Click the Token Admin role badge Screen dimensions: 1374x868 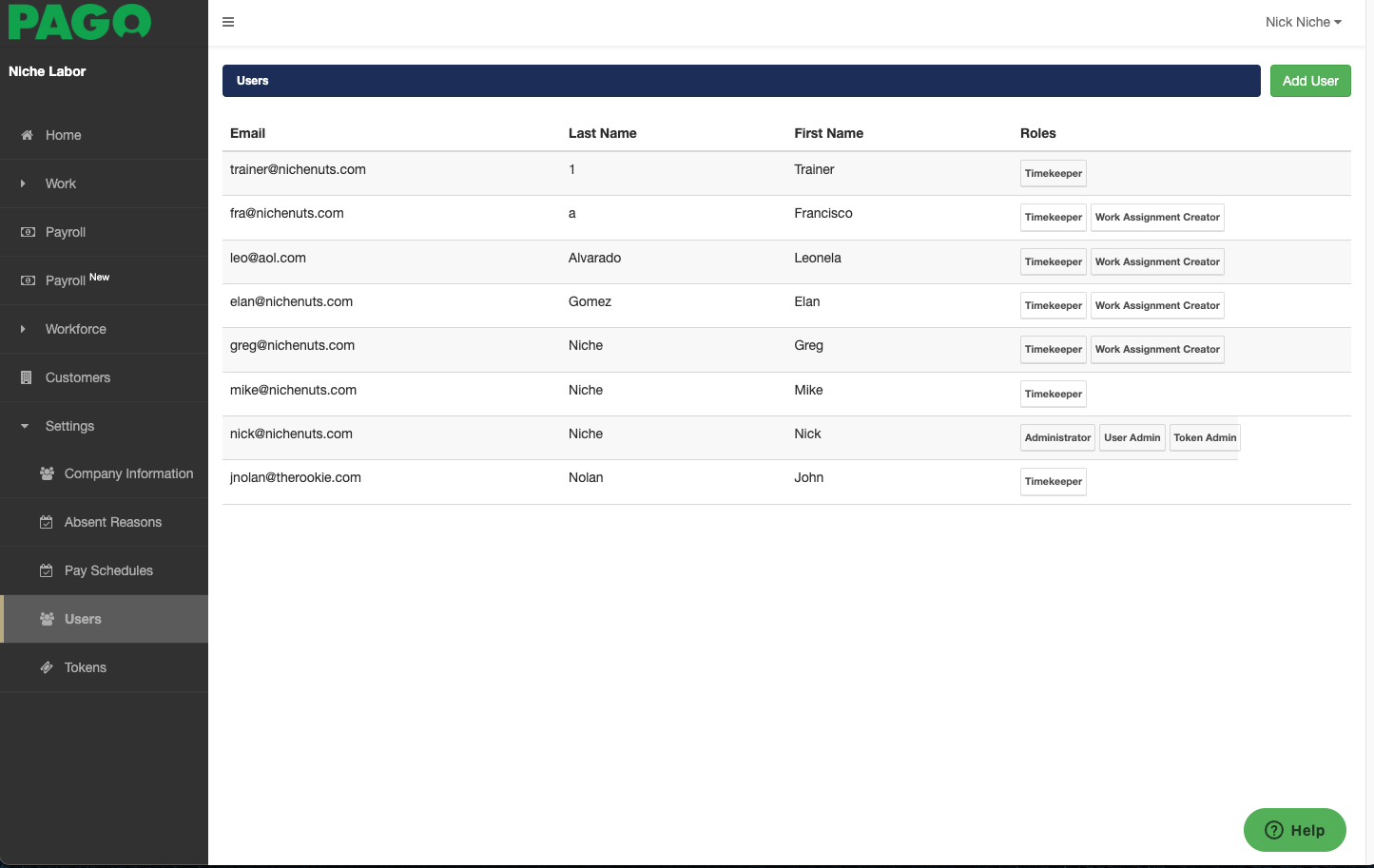click(1205, 437)
